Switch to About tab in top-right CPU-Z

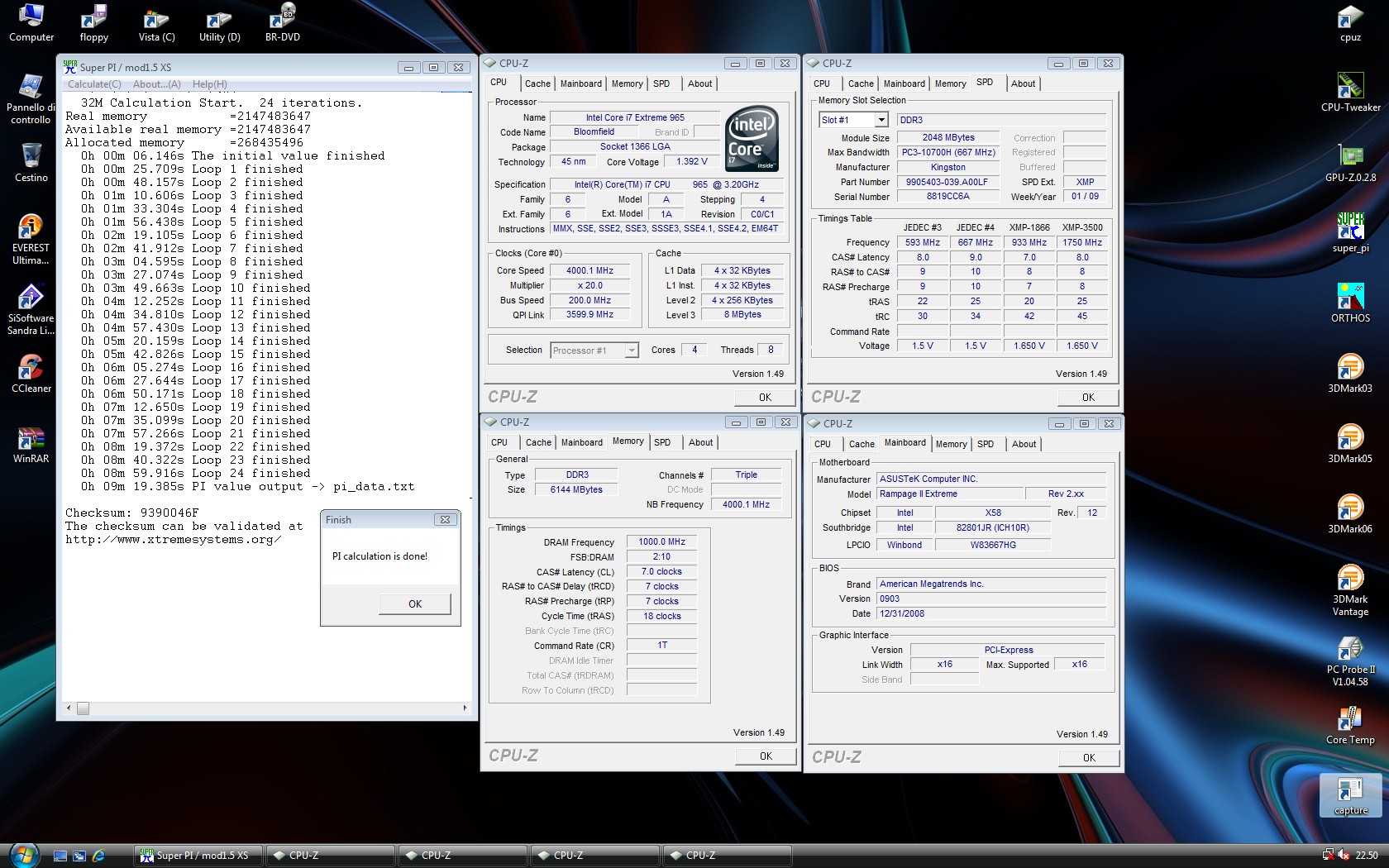click(1023, 83)
